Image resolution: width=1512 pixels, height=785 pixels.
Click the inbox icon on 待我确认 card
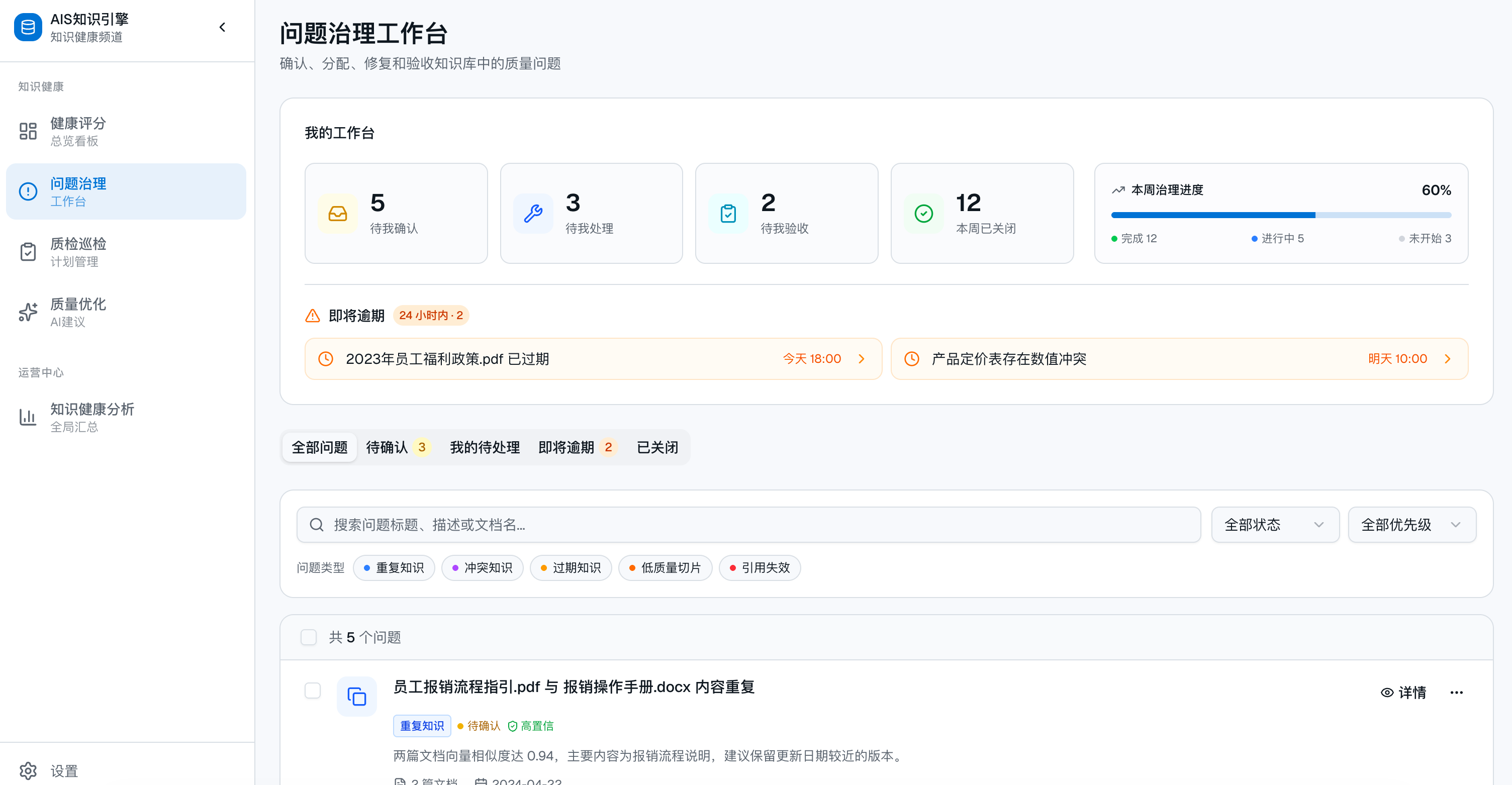337,214
